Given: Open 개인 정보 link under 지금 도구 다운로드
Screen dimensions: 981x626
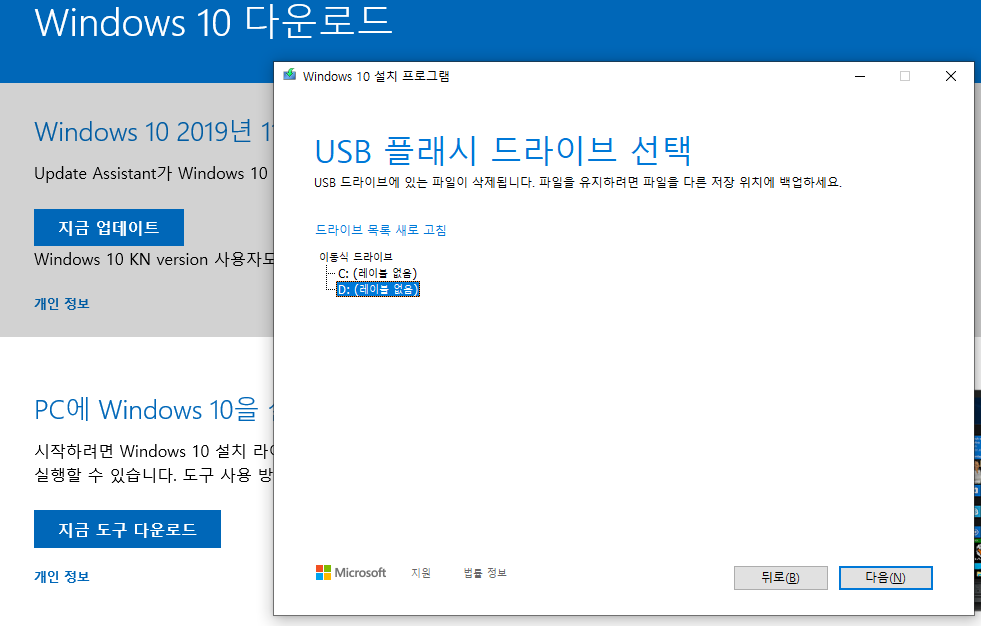Looking at the screenshot, I should (x=62, y=577).
